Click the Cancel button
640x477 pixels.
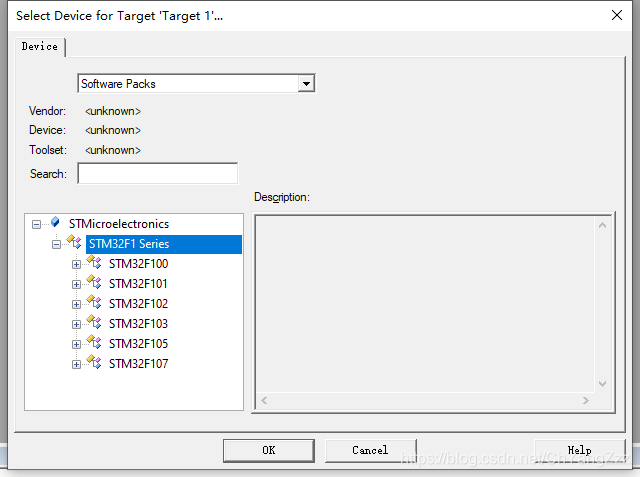(x=370, y=450)
